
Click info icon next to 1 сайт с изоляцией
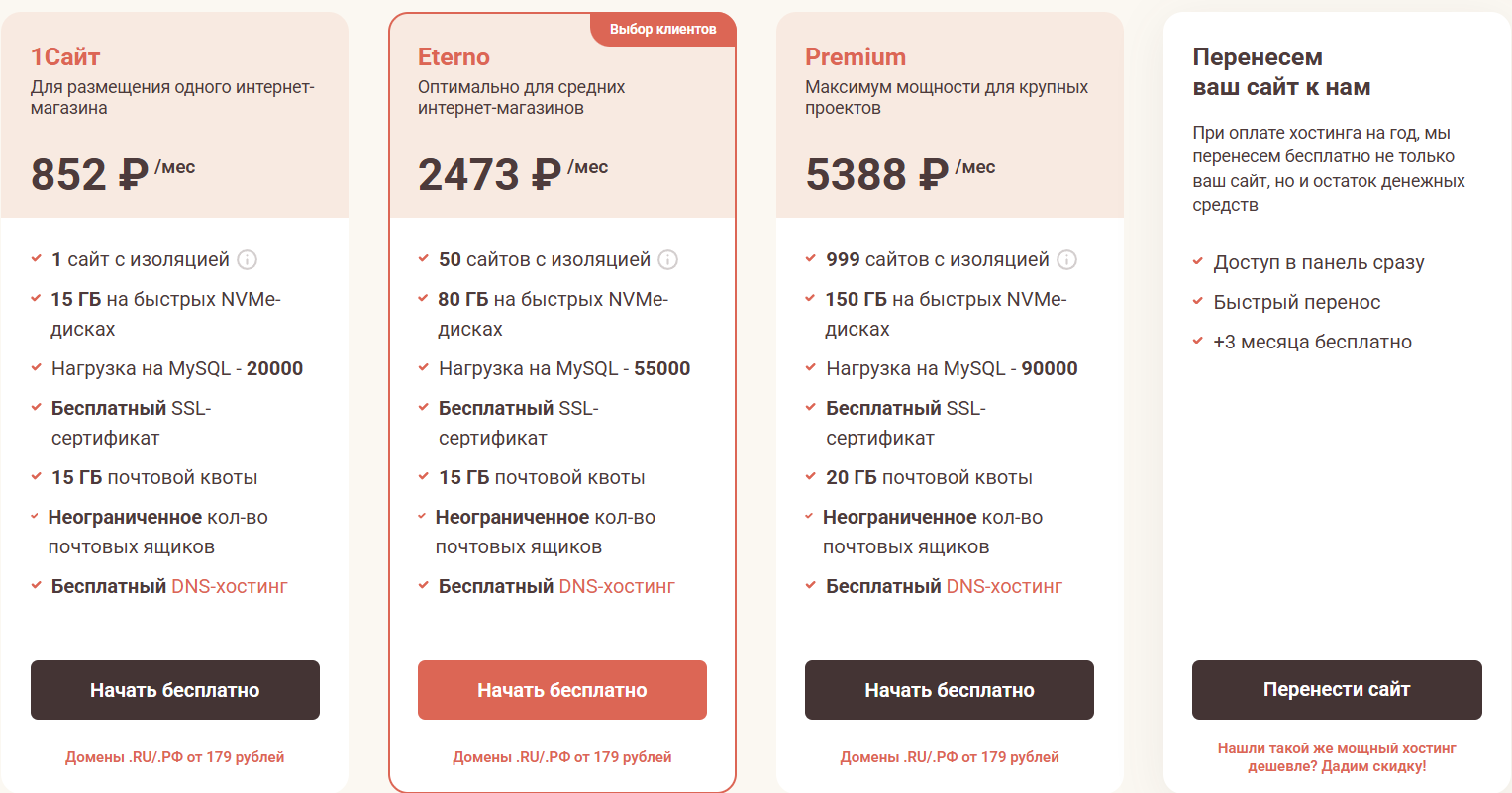tap(248, 260)
